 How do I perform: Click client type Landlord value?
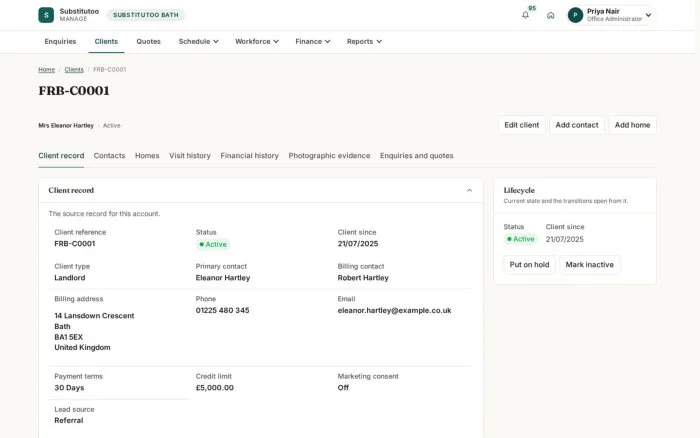click(x=70, y=278)
